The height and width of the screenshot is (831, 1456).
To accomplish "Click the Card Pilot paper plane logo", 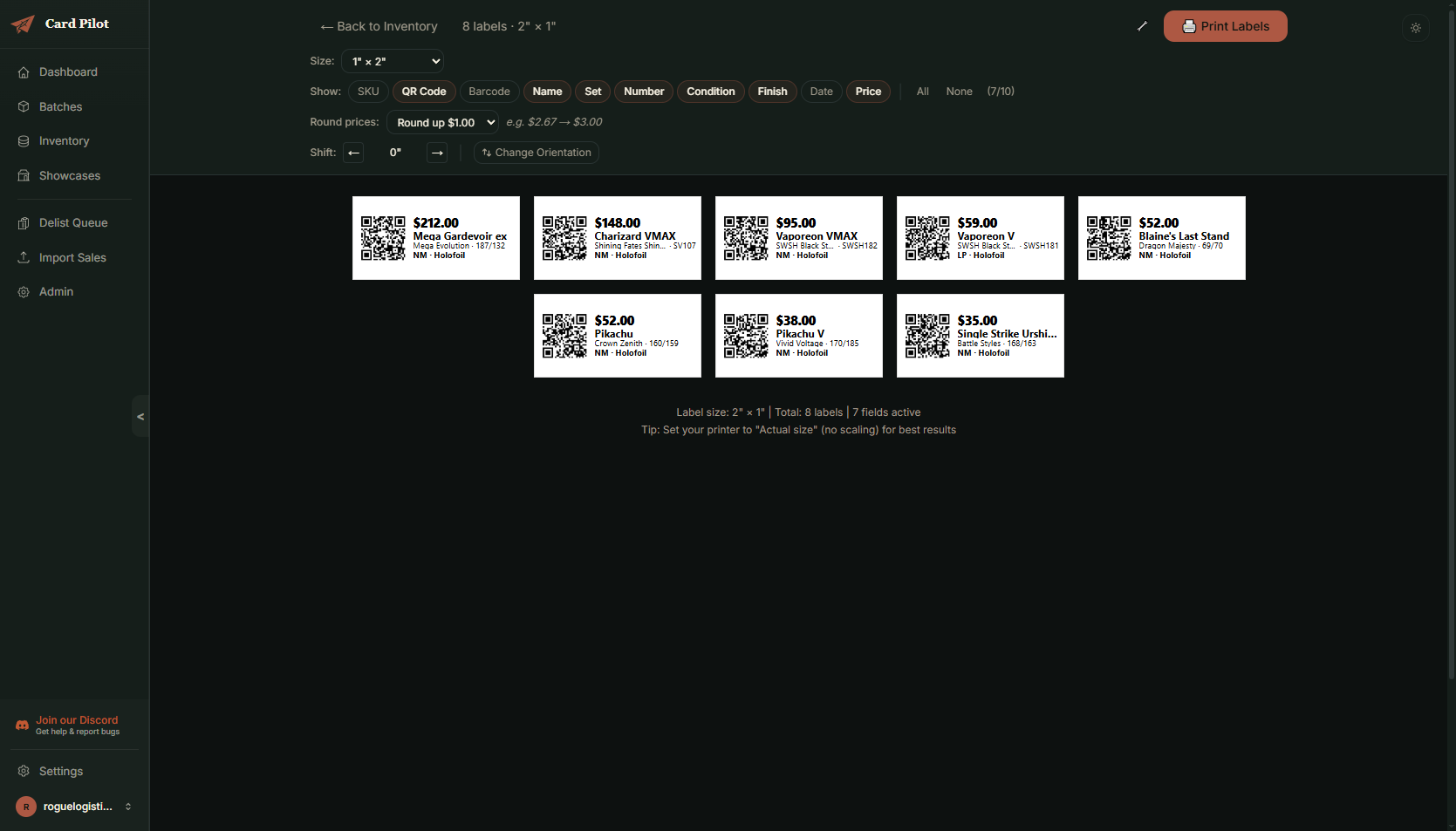I will coord(23,24).
